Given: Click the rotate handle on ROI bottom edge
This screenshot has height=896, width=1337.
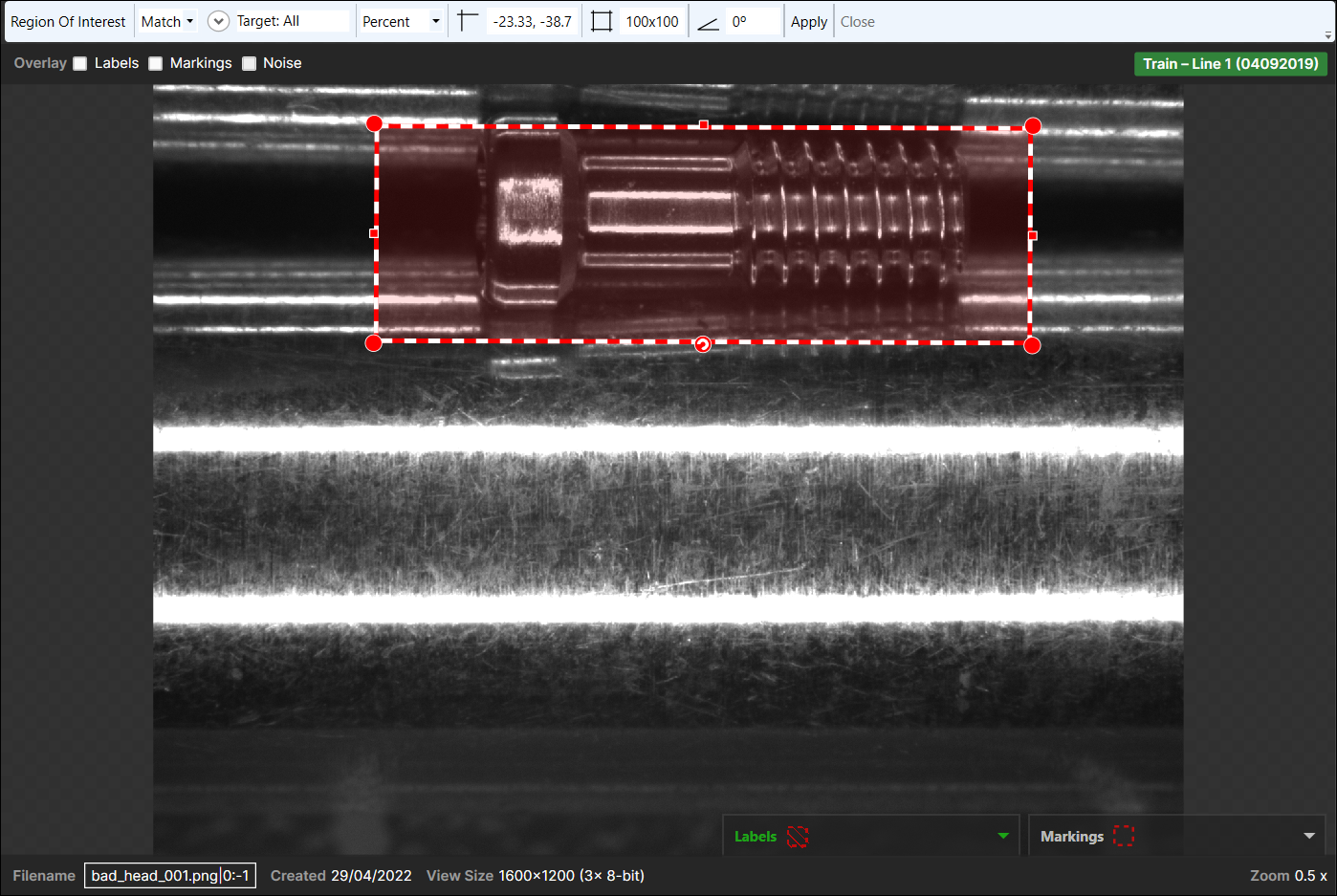Looking at the screenshot, I should (x=703, y=344).
